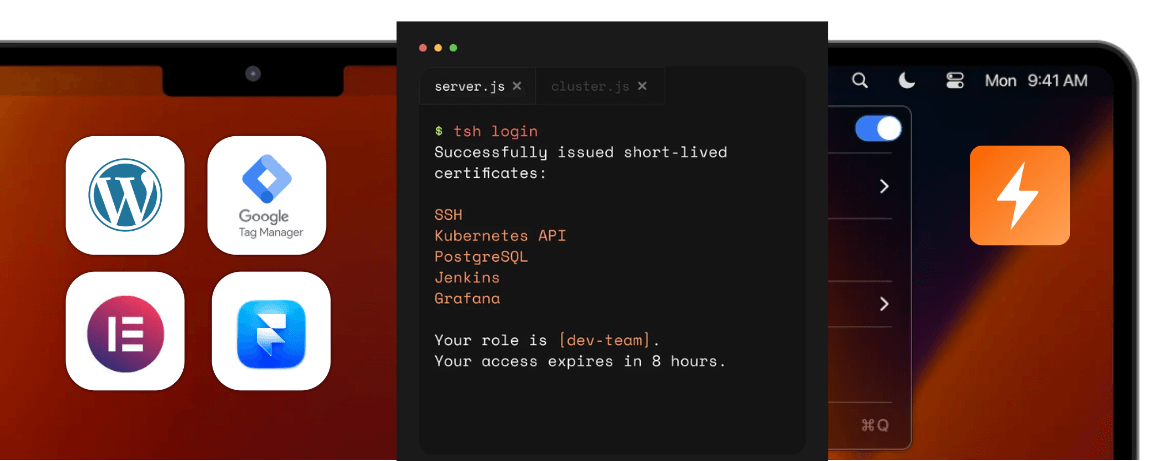
Task: Expand the upper chevron row in panel
Action: 884,187
